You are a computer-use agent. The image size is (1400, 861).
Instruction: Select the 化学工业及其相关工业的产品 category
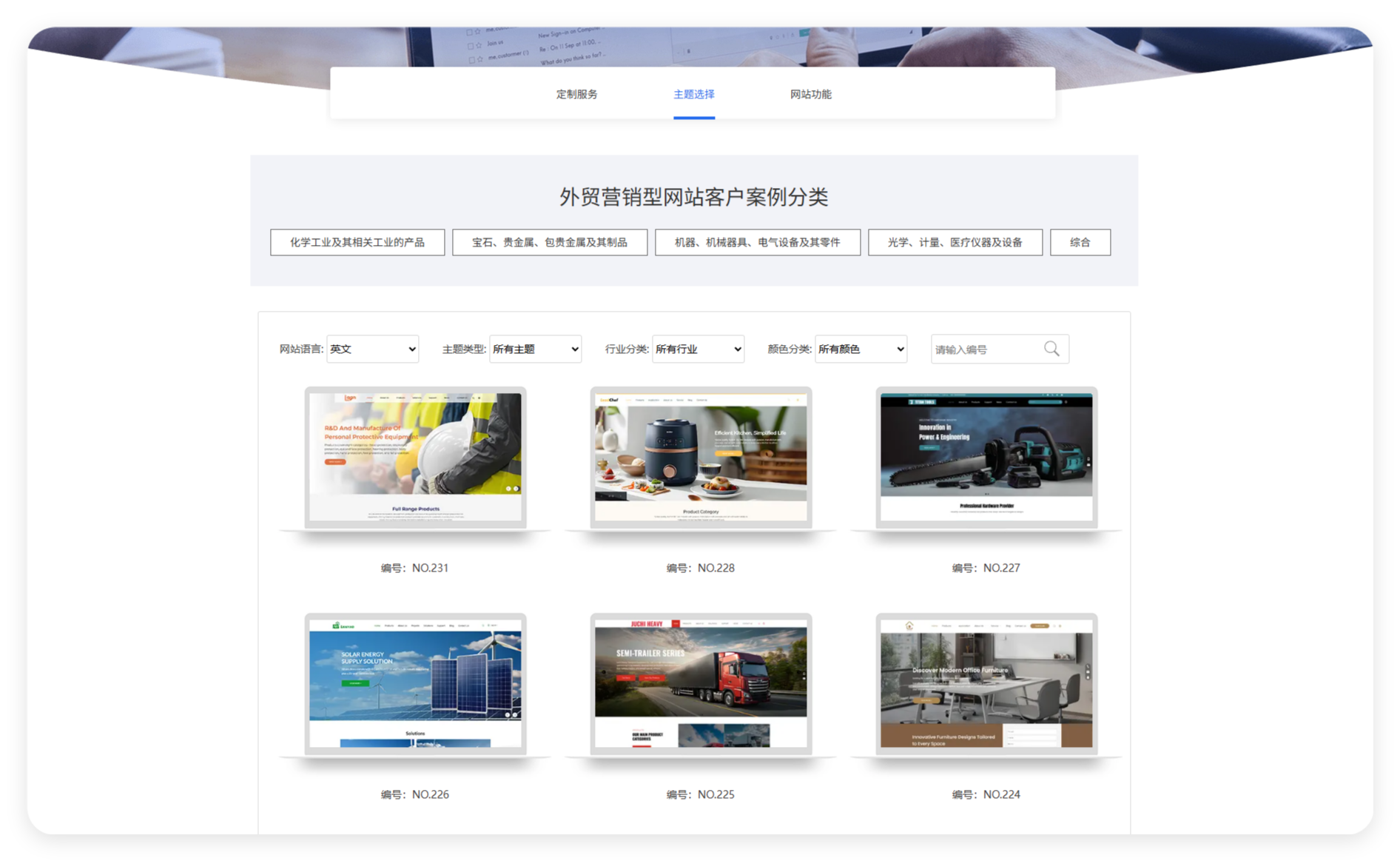(357, 242)
